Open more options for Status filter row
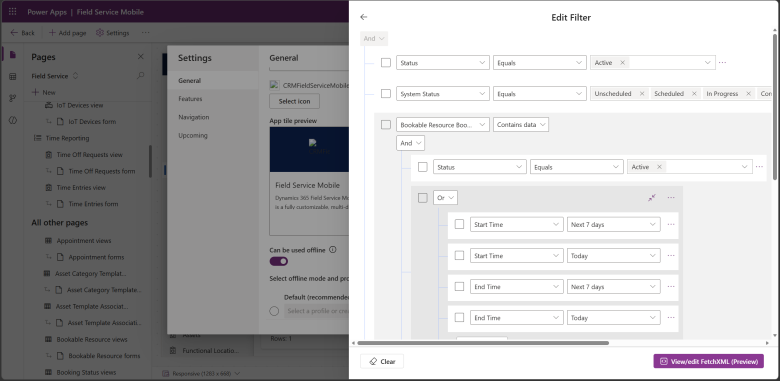Viewport: 780px width, 381px height. point(722,63)
